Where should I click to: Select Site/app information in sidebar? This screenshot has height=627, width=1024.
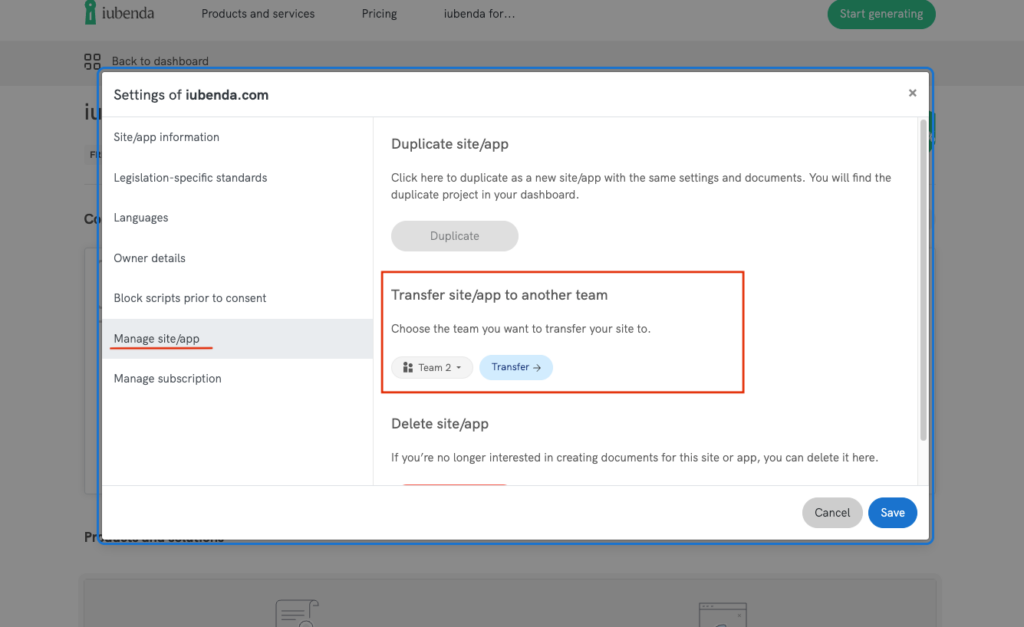pos(166,137)
